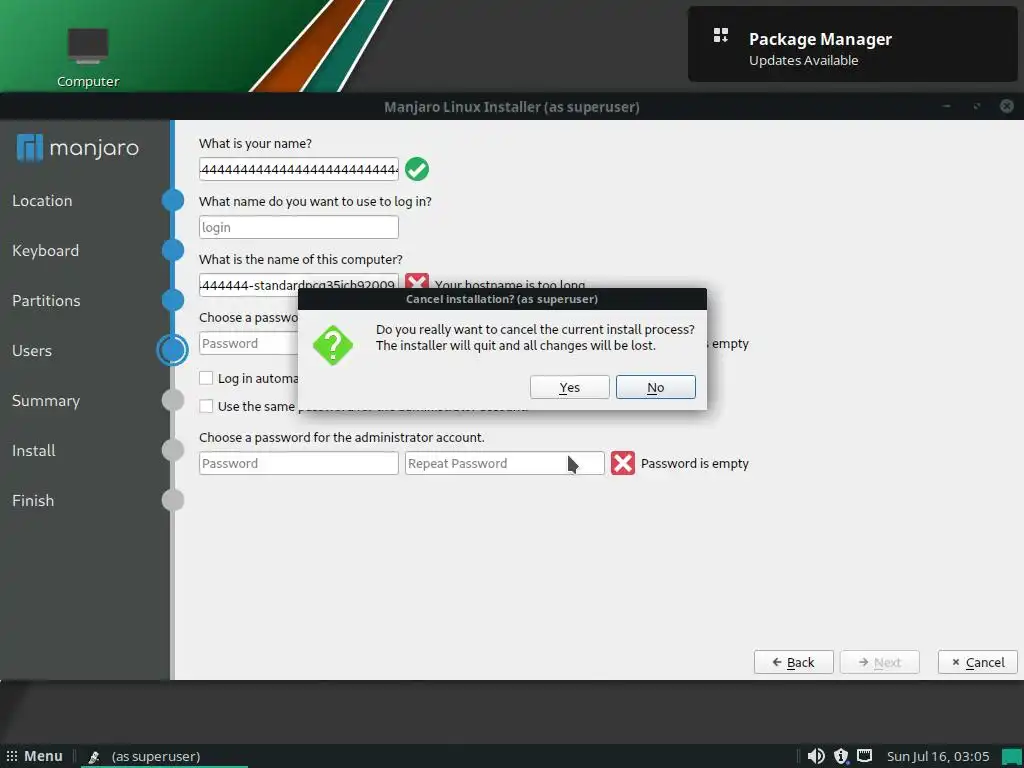This screenshot has height=768, width=1024.
Task: Click the Package Manager notification icon
Action: point(720,35)
